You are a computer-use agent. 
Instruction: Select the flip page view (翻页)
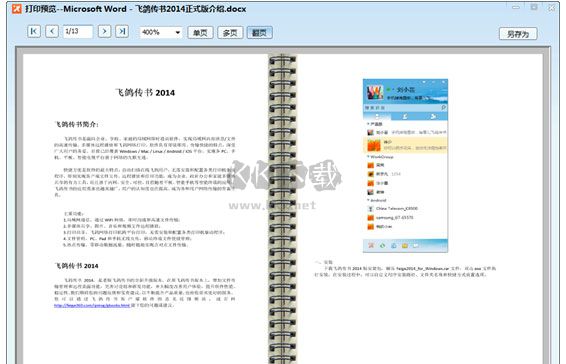(x=260, y=32)
